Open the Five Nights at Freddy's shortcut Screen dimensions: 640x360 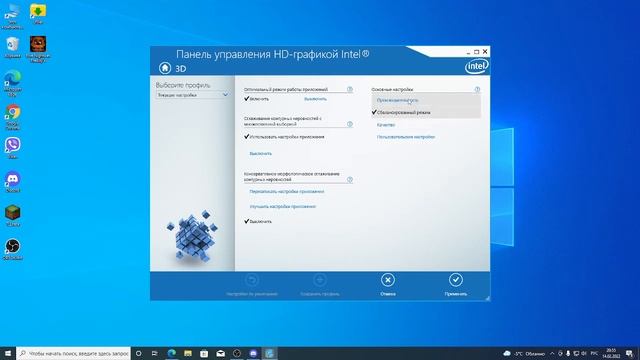(38, 49)
